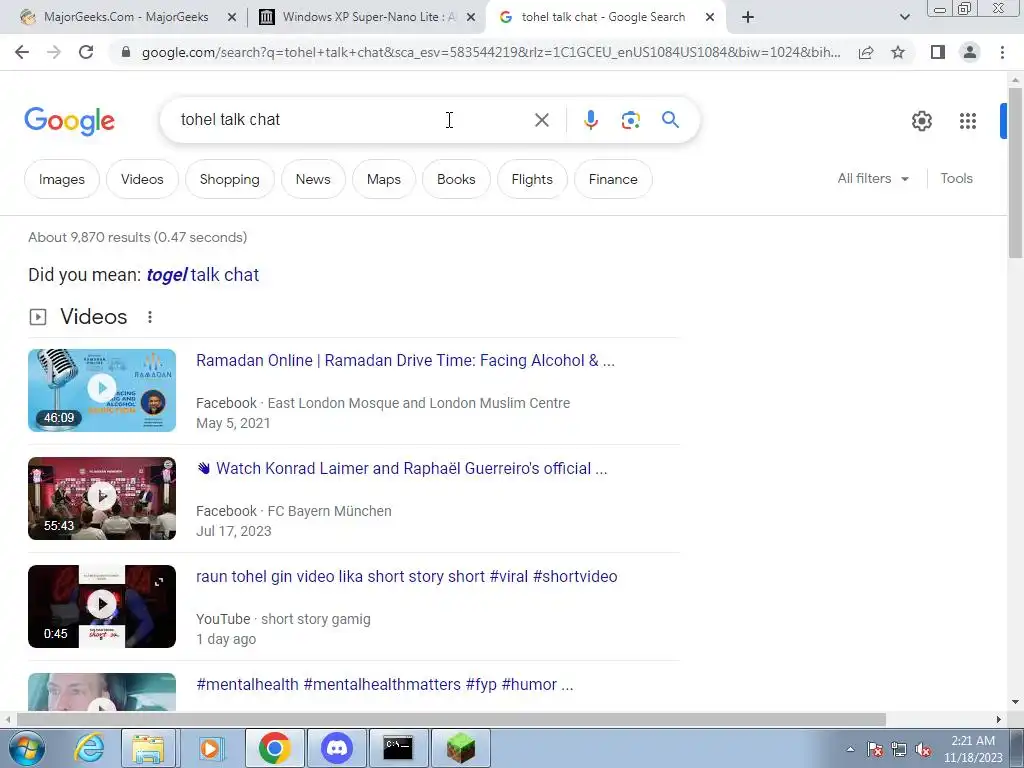Screen dimensions: 1024x768
Task: Open Videos section more options
Action: click(150, 317)
